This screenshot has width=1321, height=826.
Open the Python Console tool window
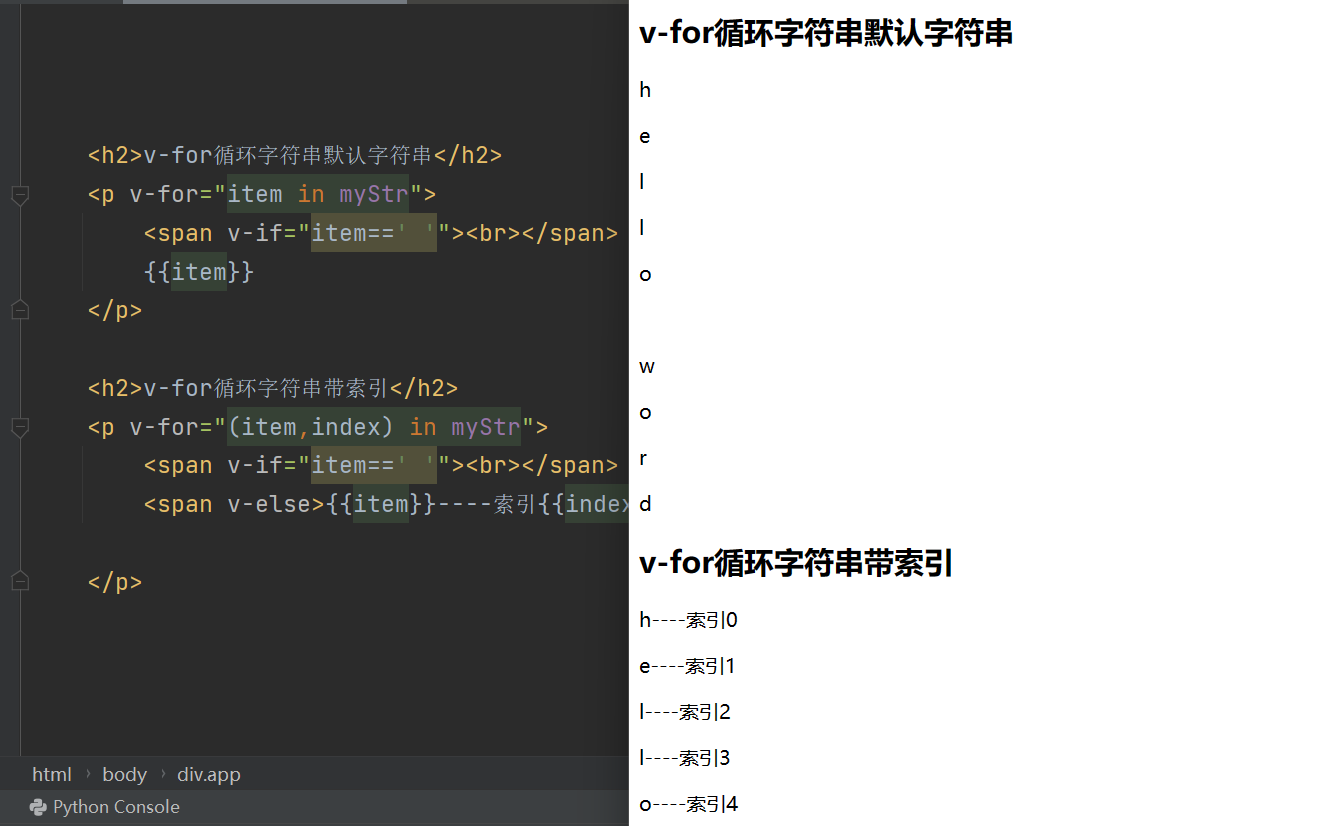[x=105, y=807]
